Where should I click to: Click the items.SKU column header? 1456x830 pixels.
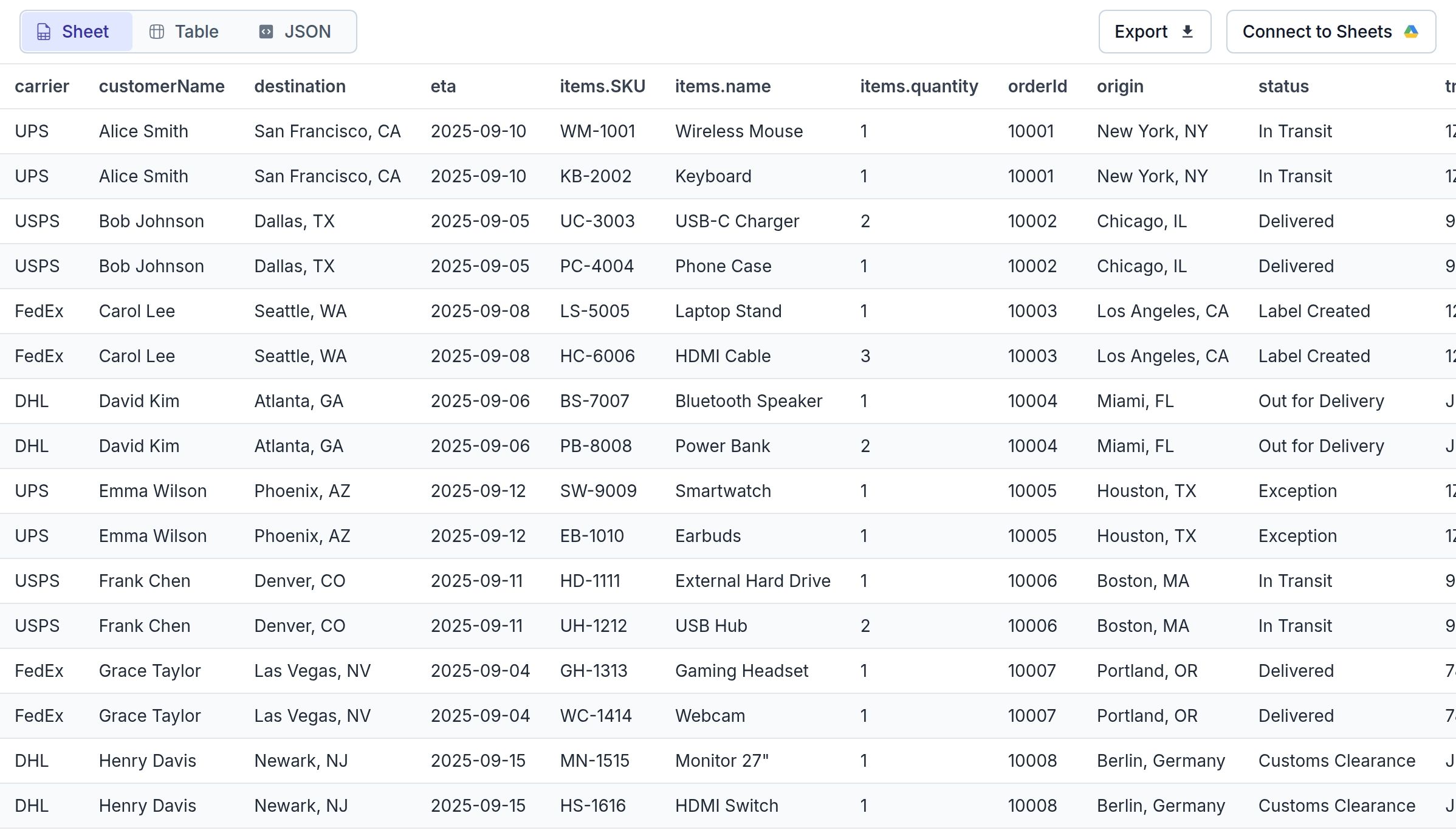point(602,86)
